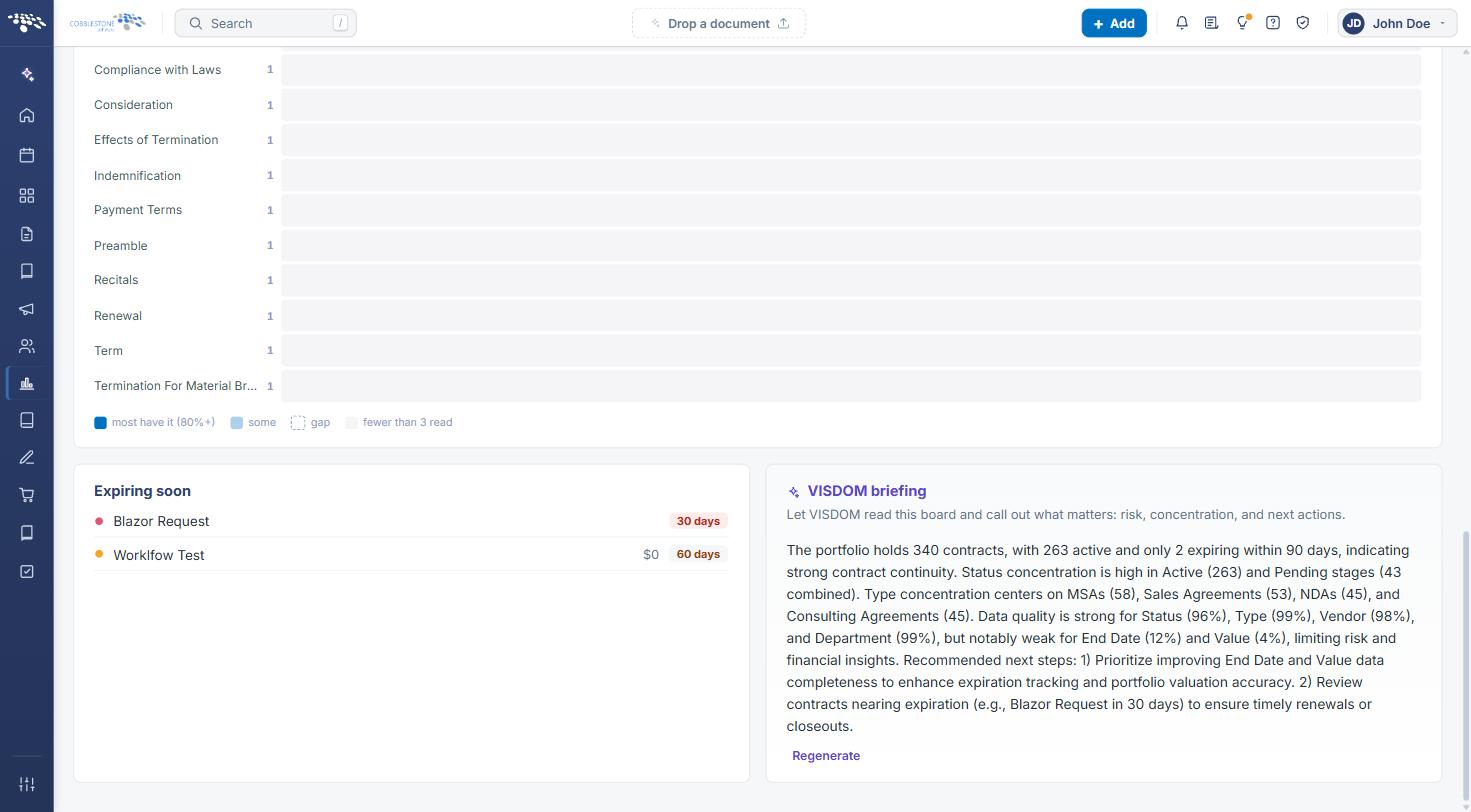Open the checkbox task icon in sidebar

click(x=27, y=571)
